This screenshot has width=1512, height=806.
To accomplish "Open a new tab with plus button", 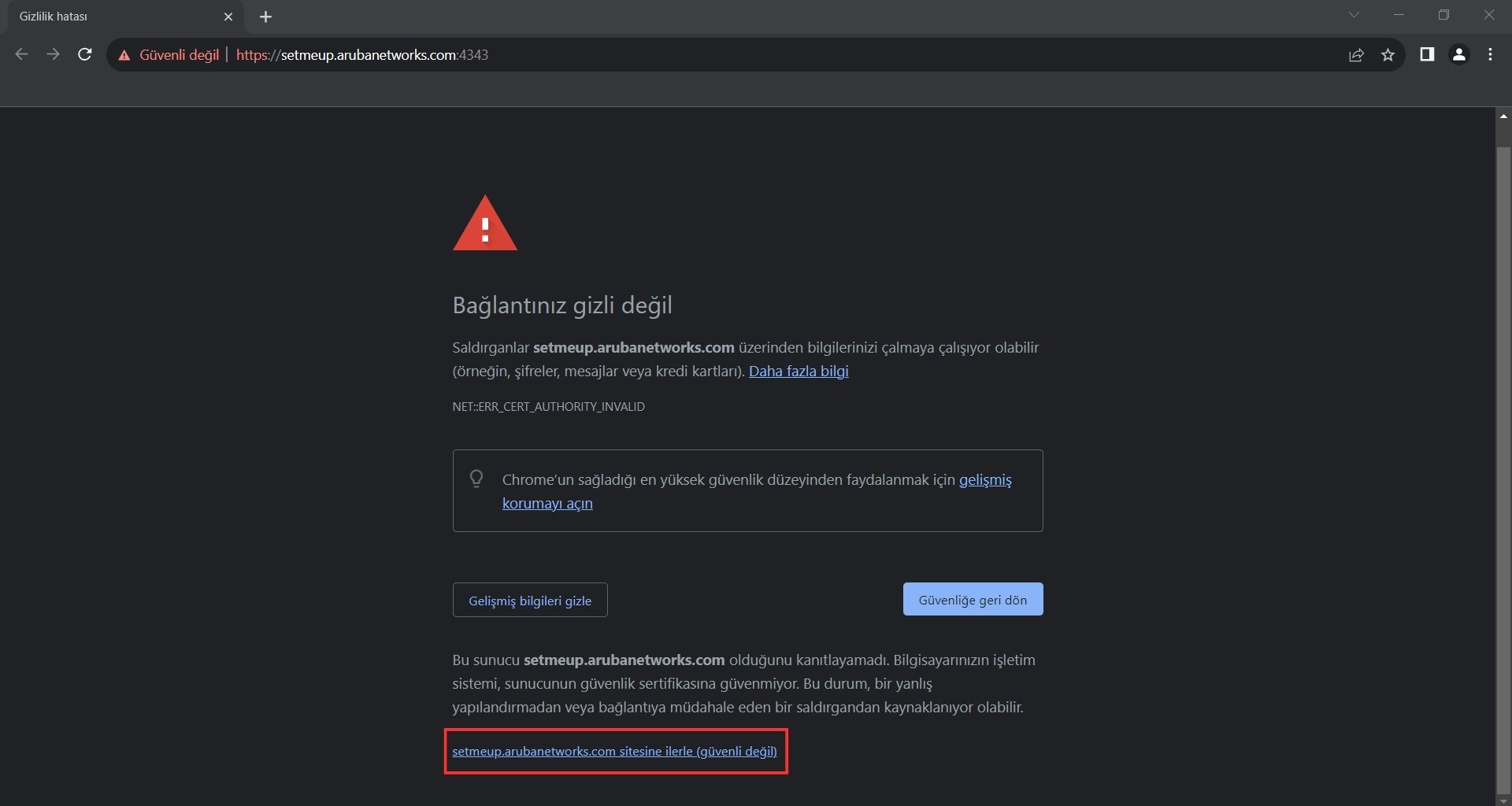I will click(265, 17).
